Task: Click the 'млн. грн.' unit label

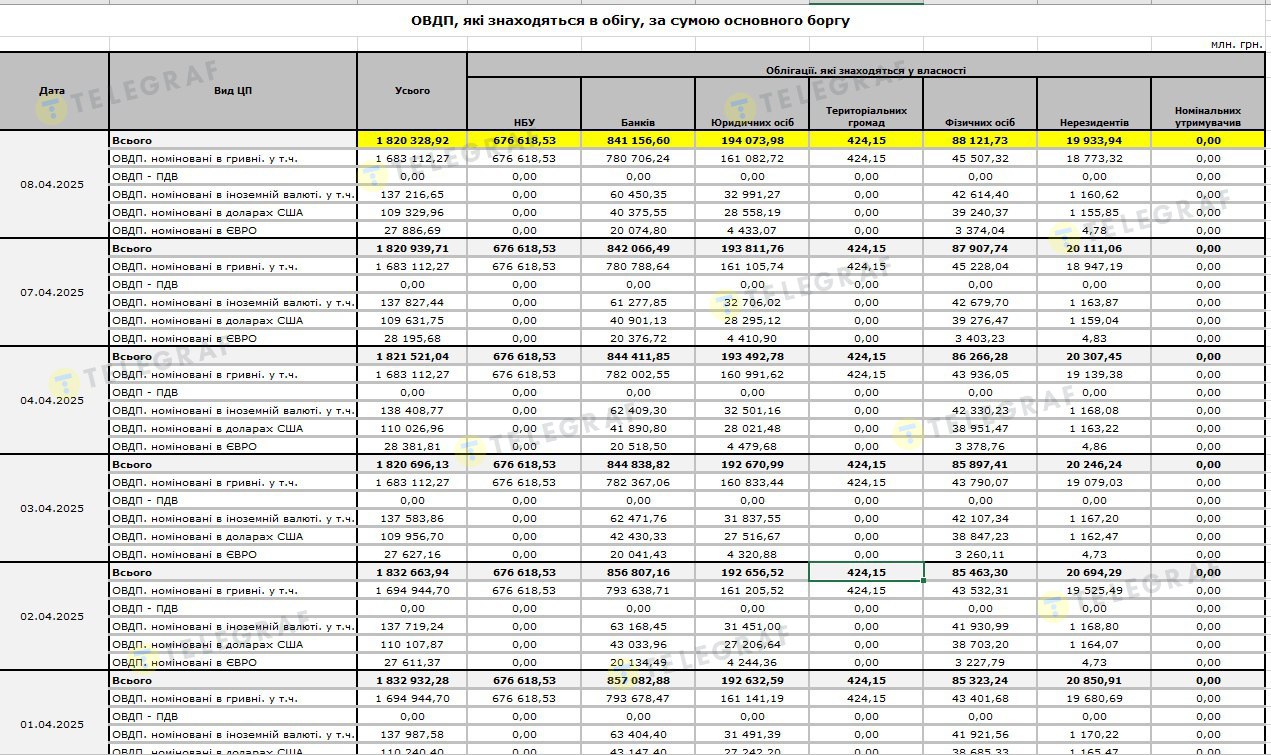Action: pos(1237,45)
